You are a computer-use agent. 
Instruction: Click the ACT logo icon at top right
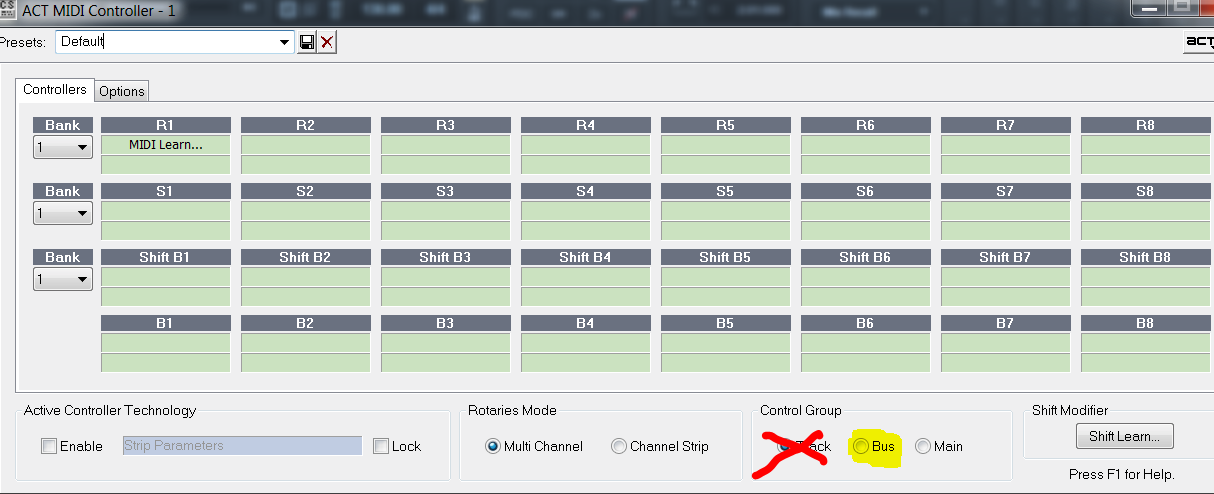[x=1198, y=41]
